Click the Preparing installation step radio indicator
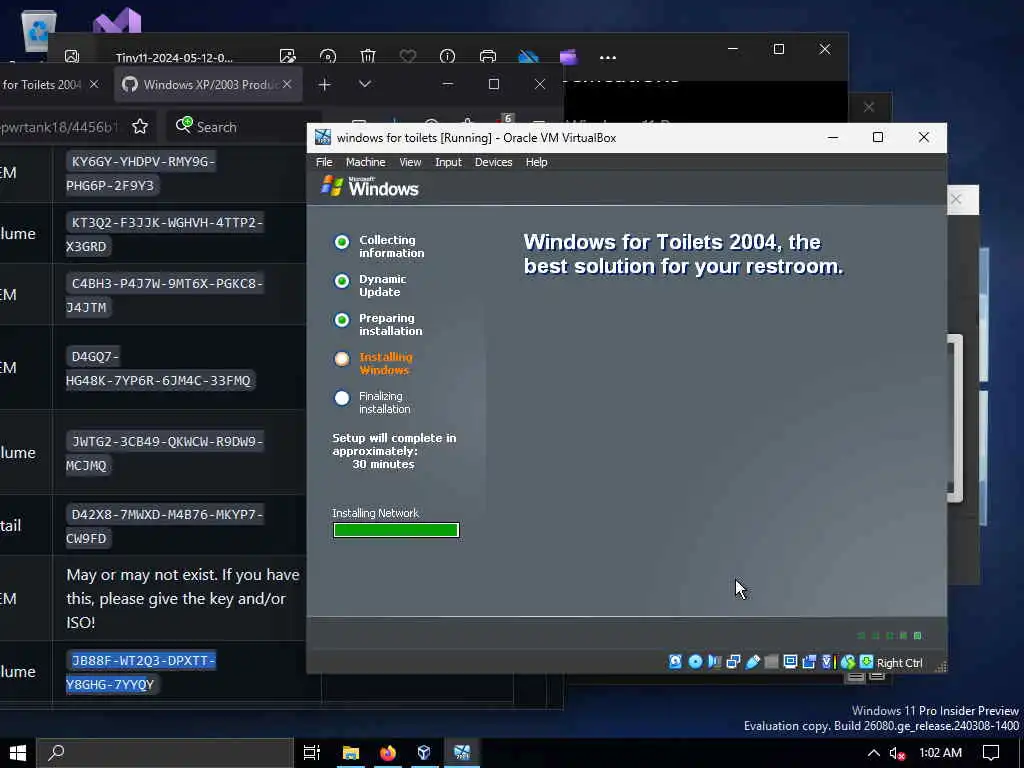Image resolution: width=1024 pixels, height=768 pixels. [342, 320]
